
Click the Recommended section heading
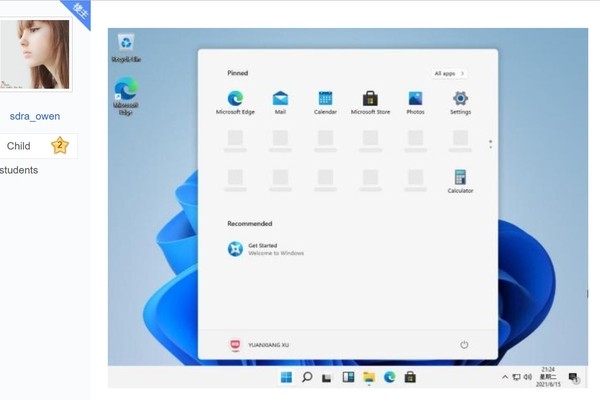click(249, 224)
